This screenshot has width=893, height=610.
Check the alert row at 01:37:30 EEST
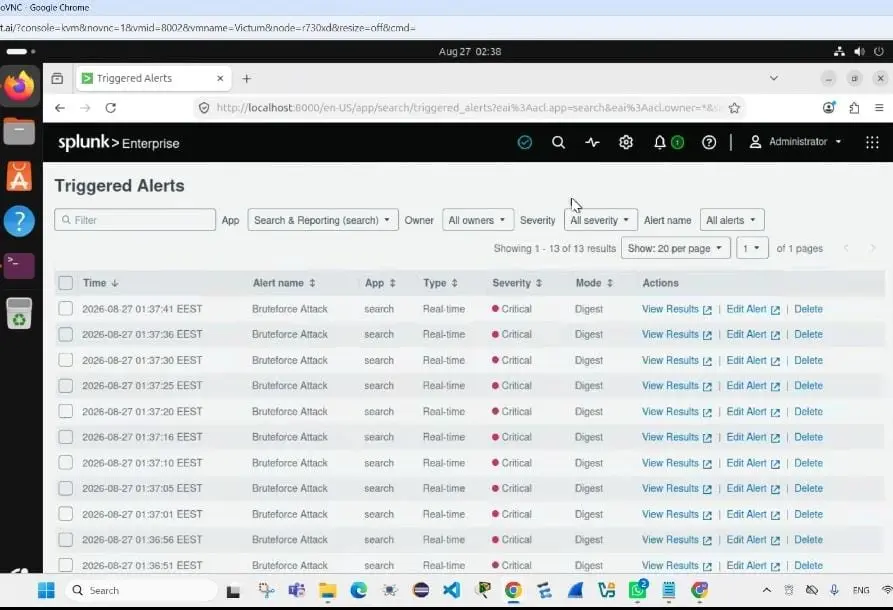(65, 360)
